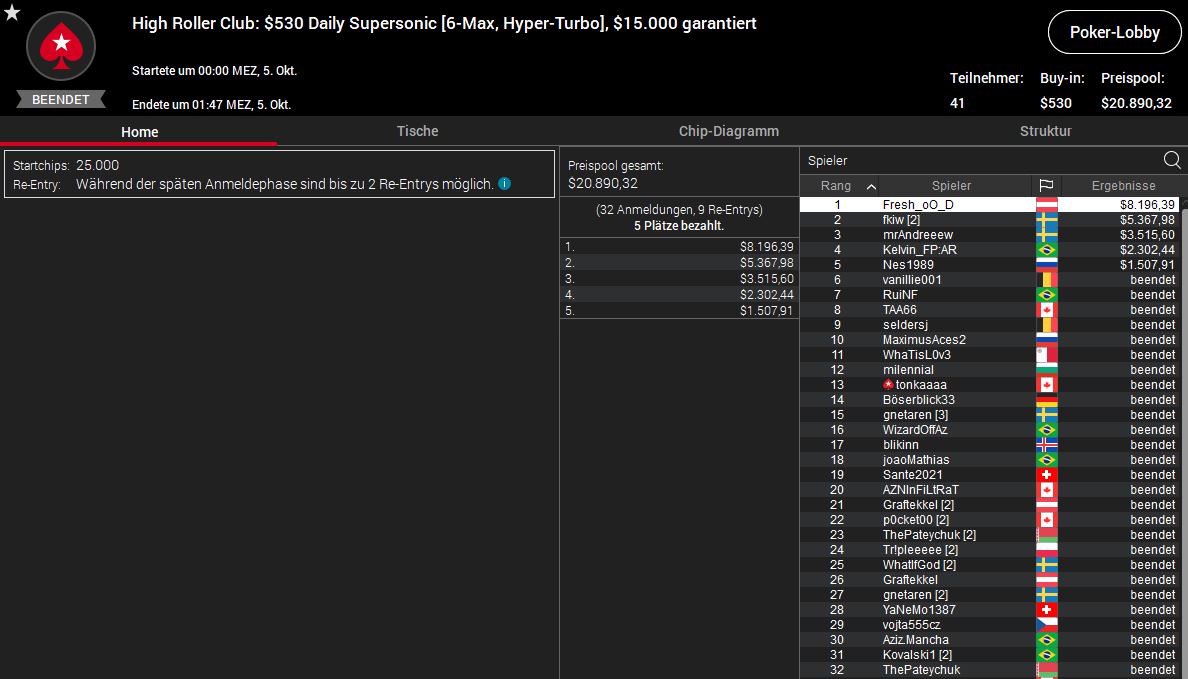Viewport: 1188px width, 679px height.
Task: Toggle the sort arrow in Rang header
Action: click(871, 186)
